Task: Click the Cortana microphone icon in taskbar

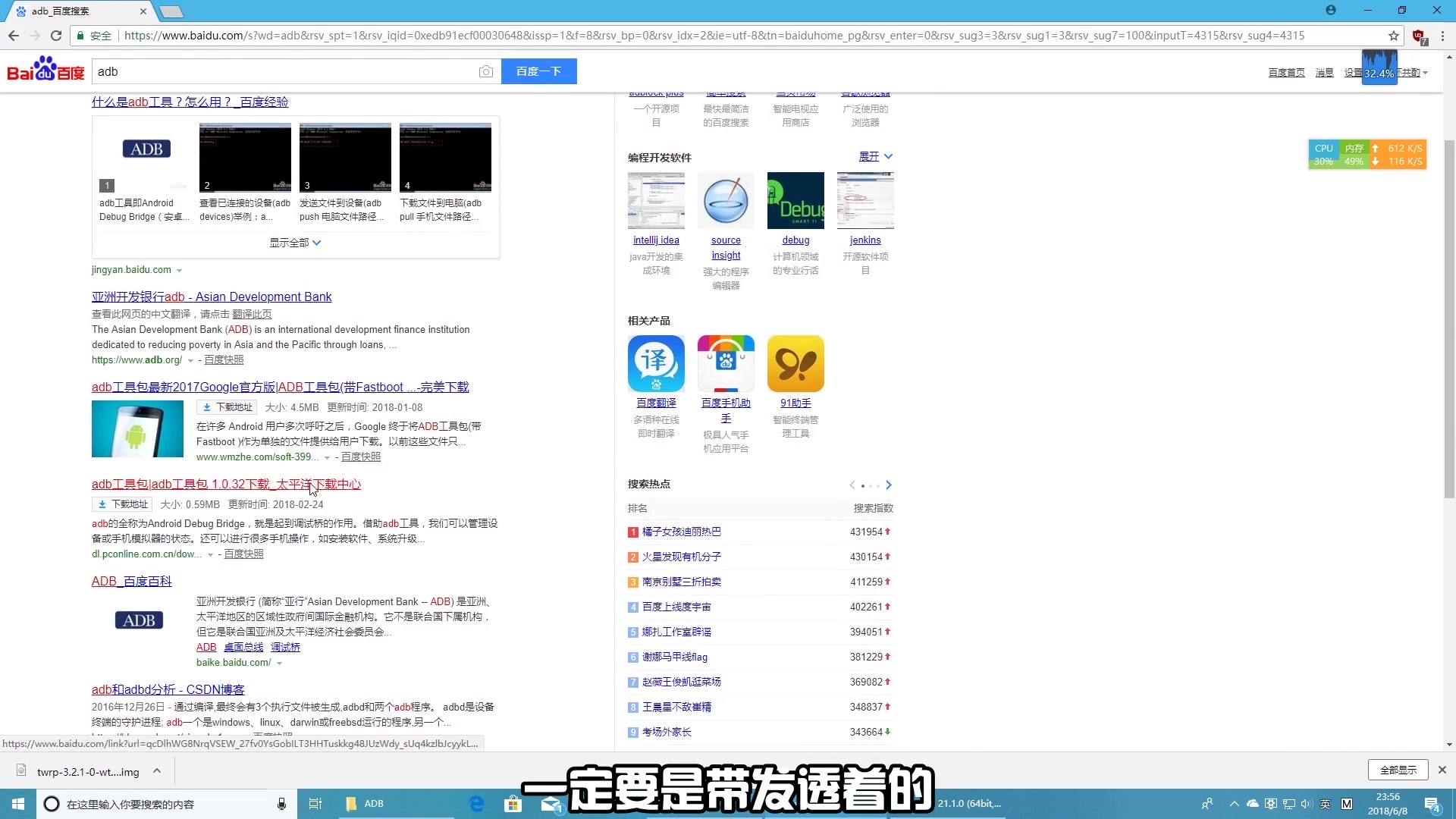Action: [281, 803]
